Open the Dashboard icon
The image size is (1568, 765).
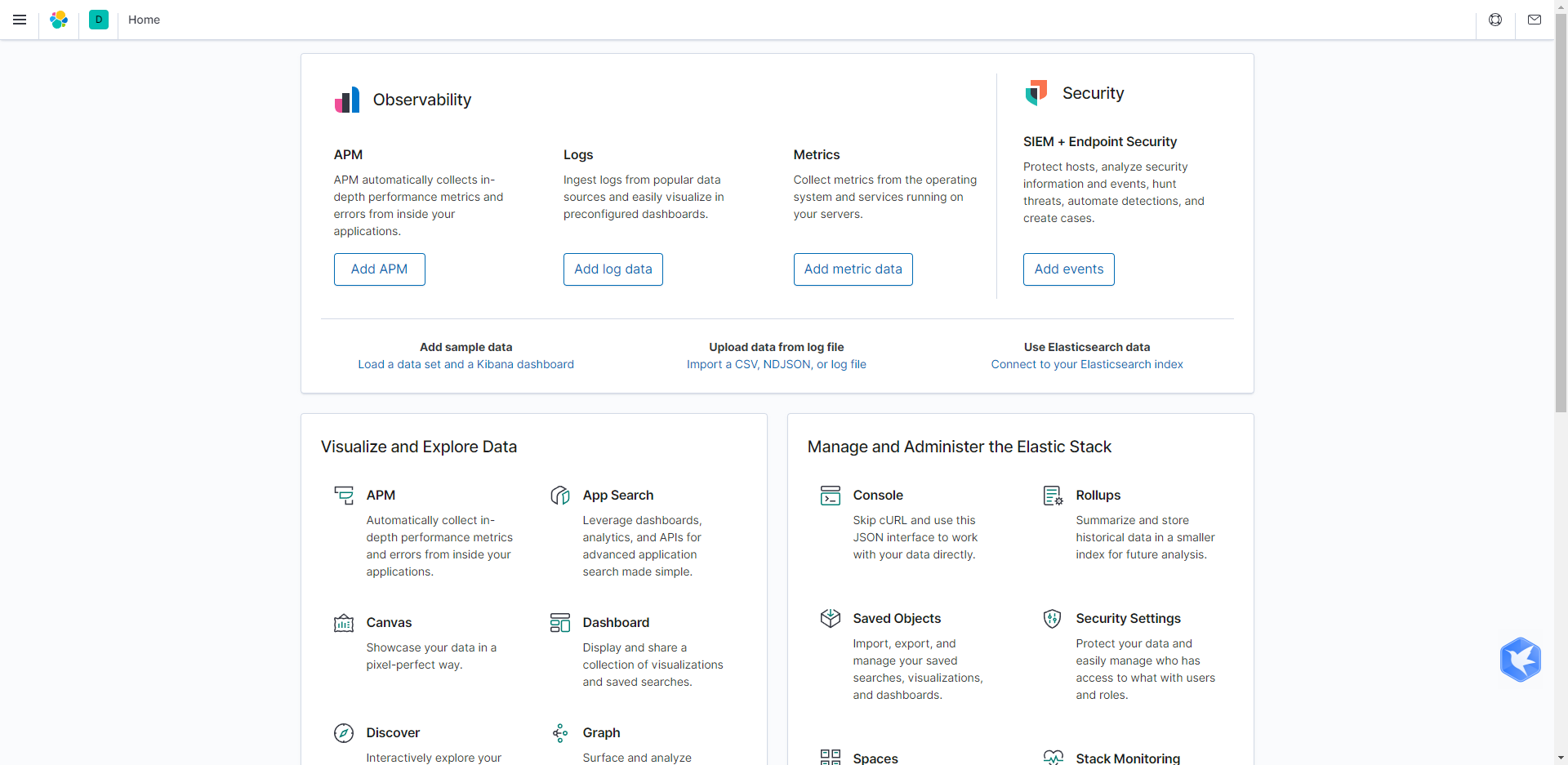[560, 623]
